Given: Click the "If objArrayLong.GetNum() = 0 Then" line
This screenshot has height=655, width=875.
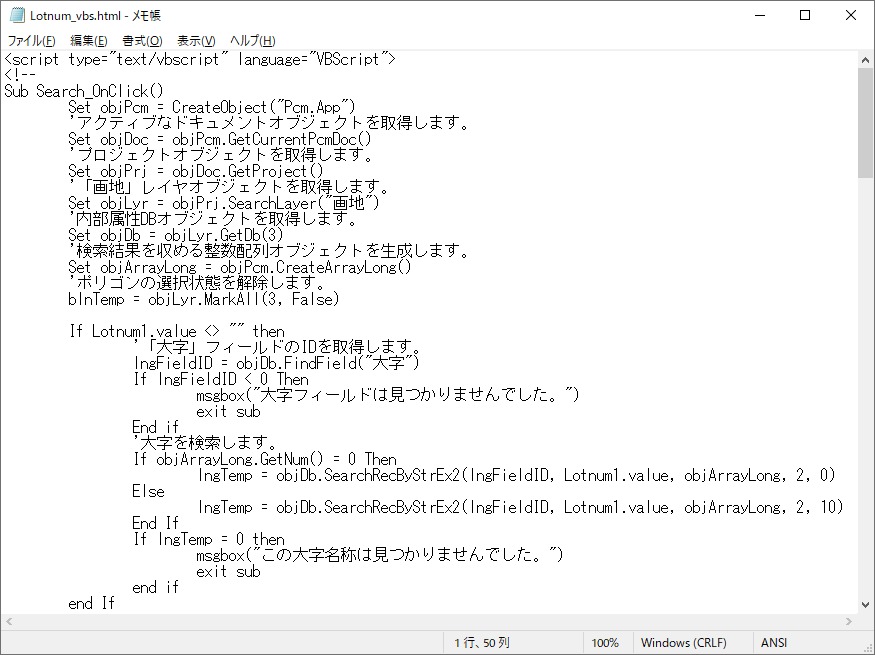Looking at the screenshot, I should click(x=265, y=460).
